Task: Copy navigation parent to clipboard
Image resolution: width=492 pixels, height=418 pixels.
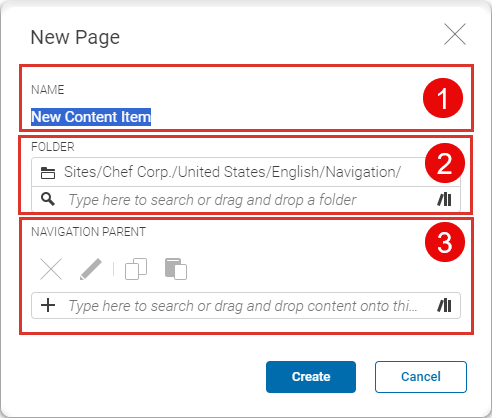Action: tap(136, 269)
